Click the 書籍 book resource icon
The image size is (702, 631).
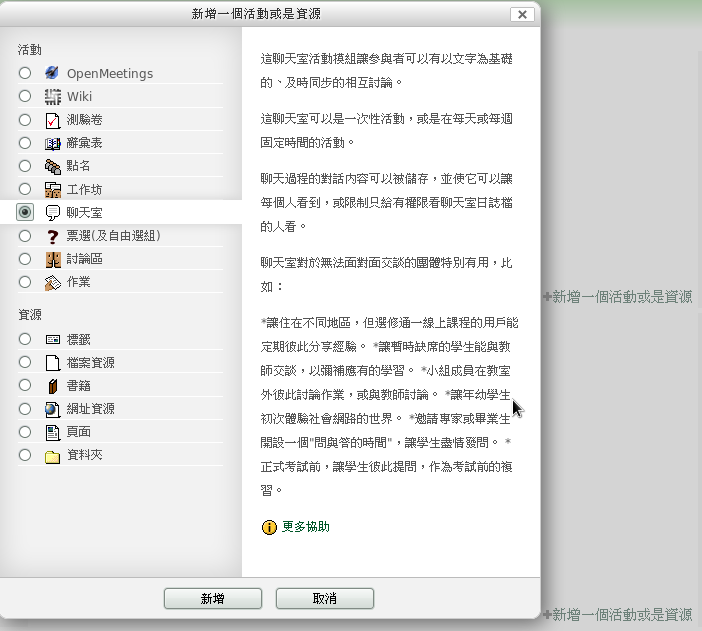click(53, 386)
